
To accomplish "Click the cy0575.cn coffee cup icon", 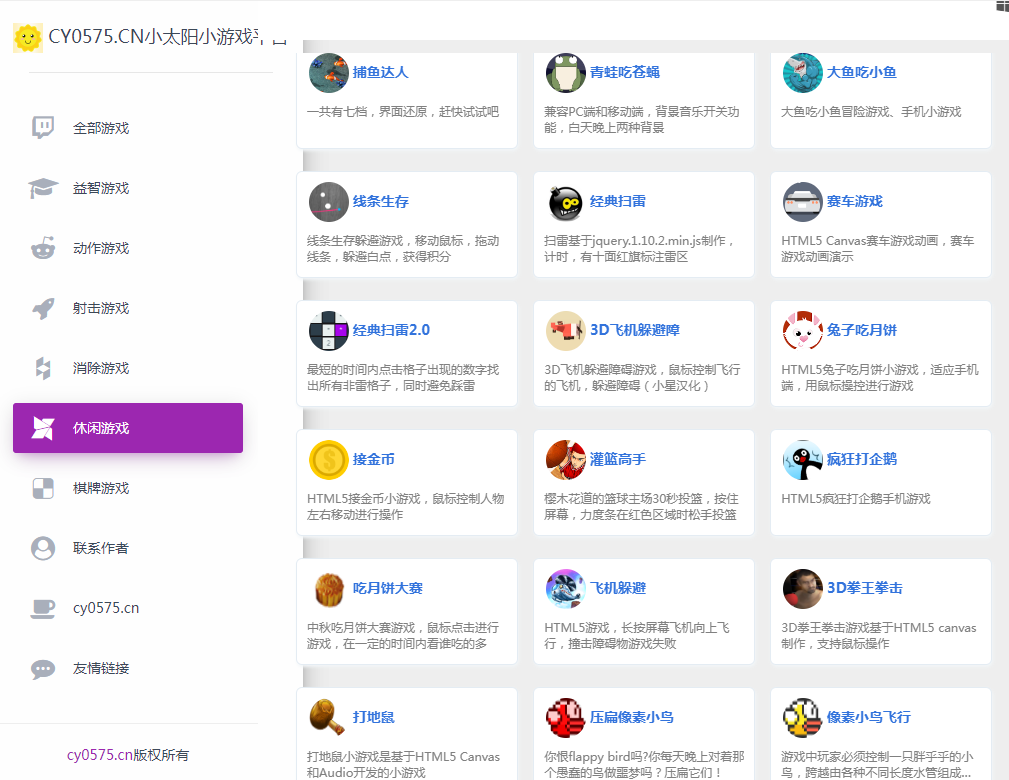I will click(43, 608).
